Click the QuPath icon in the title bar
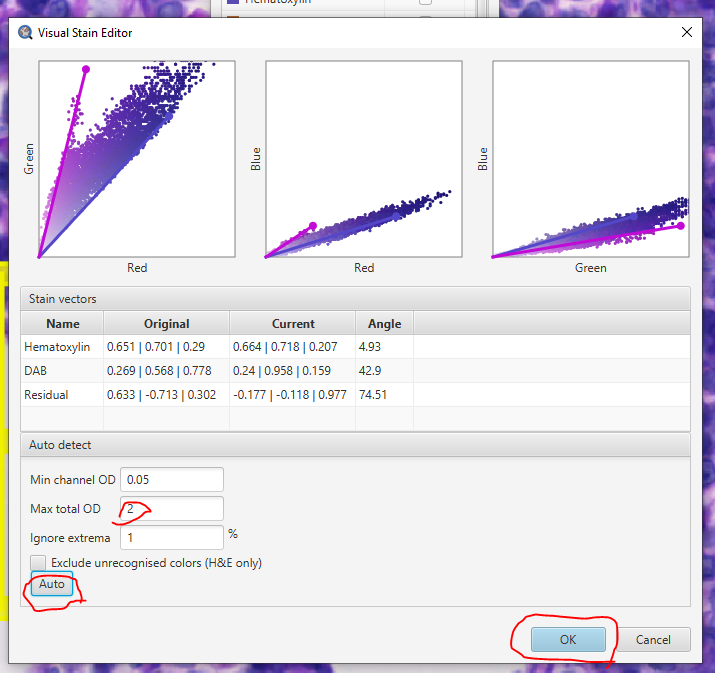The image size is (715, 673). pos(25,32)
